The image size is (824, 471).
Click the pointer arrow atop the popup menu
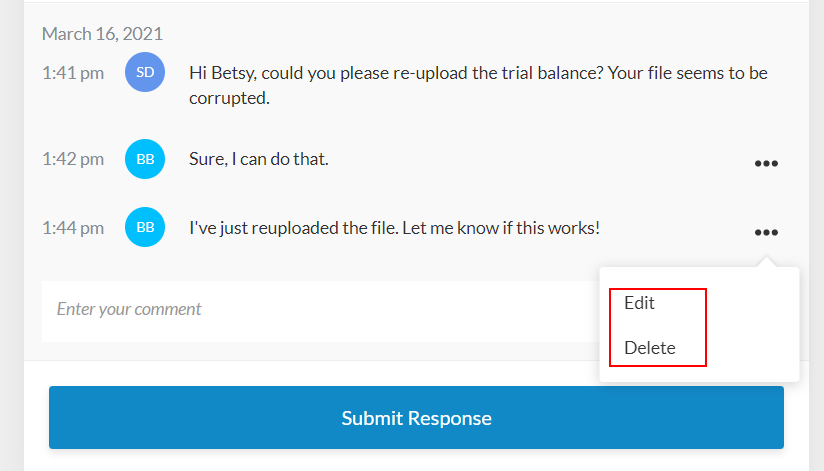point(766,262)
